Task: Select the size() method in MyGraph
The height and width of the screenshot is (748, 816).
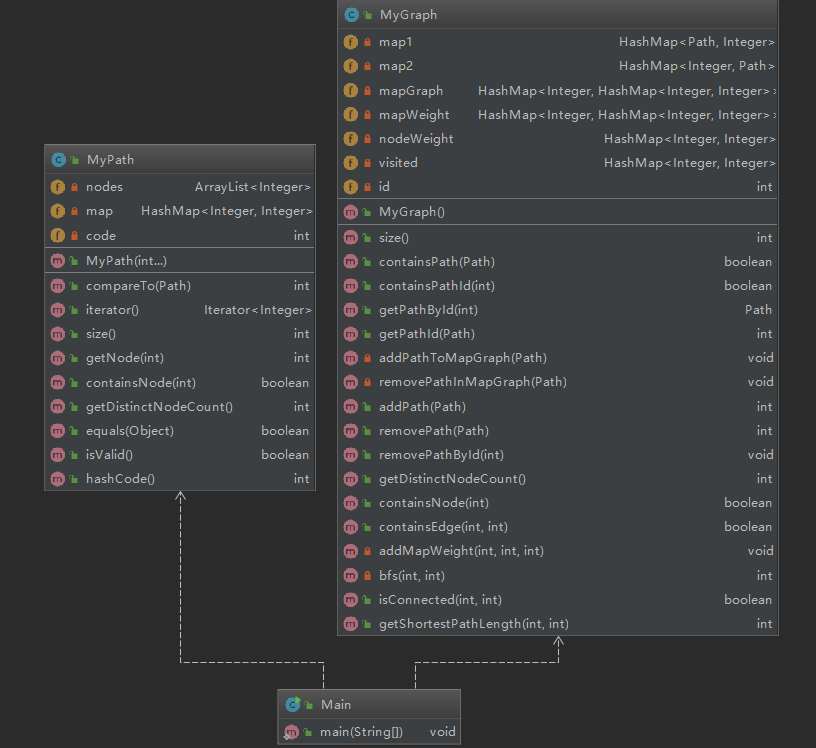Action: (x=394, y=238)
